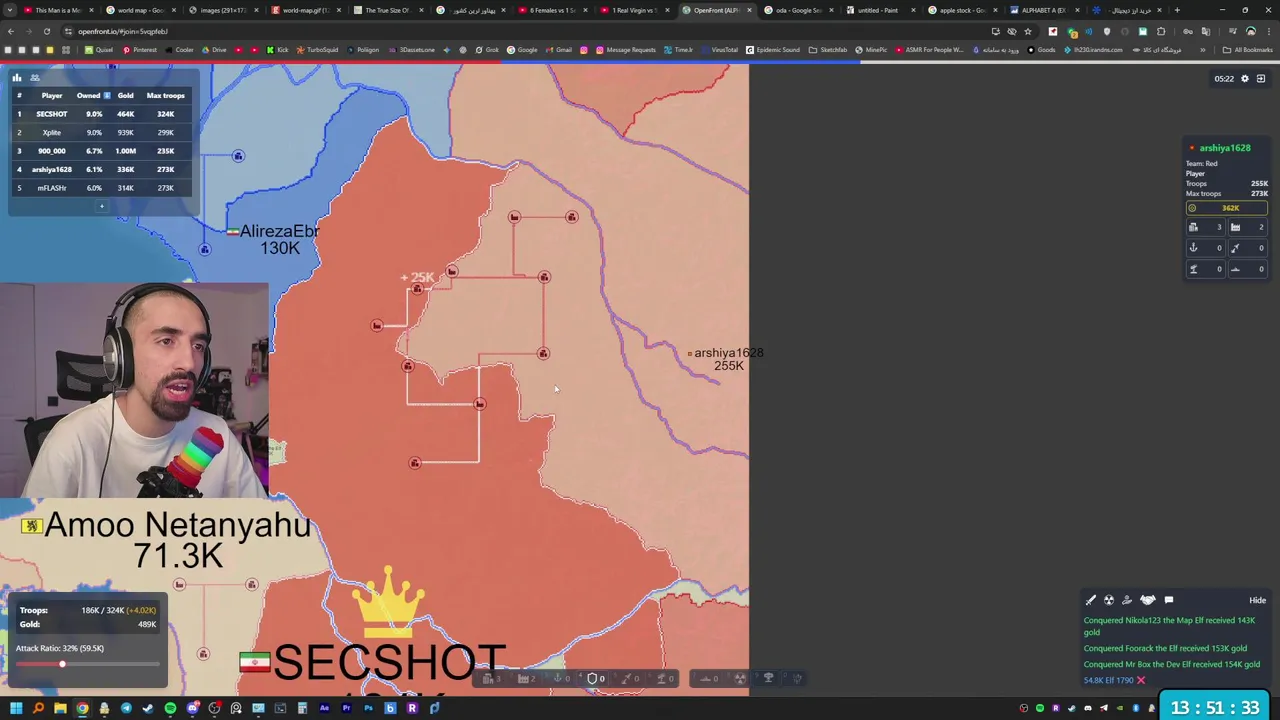Viewport: 1280px width, 720px height.
Task: Click the exit game icon
Action: pos(1261,78)
